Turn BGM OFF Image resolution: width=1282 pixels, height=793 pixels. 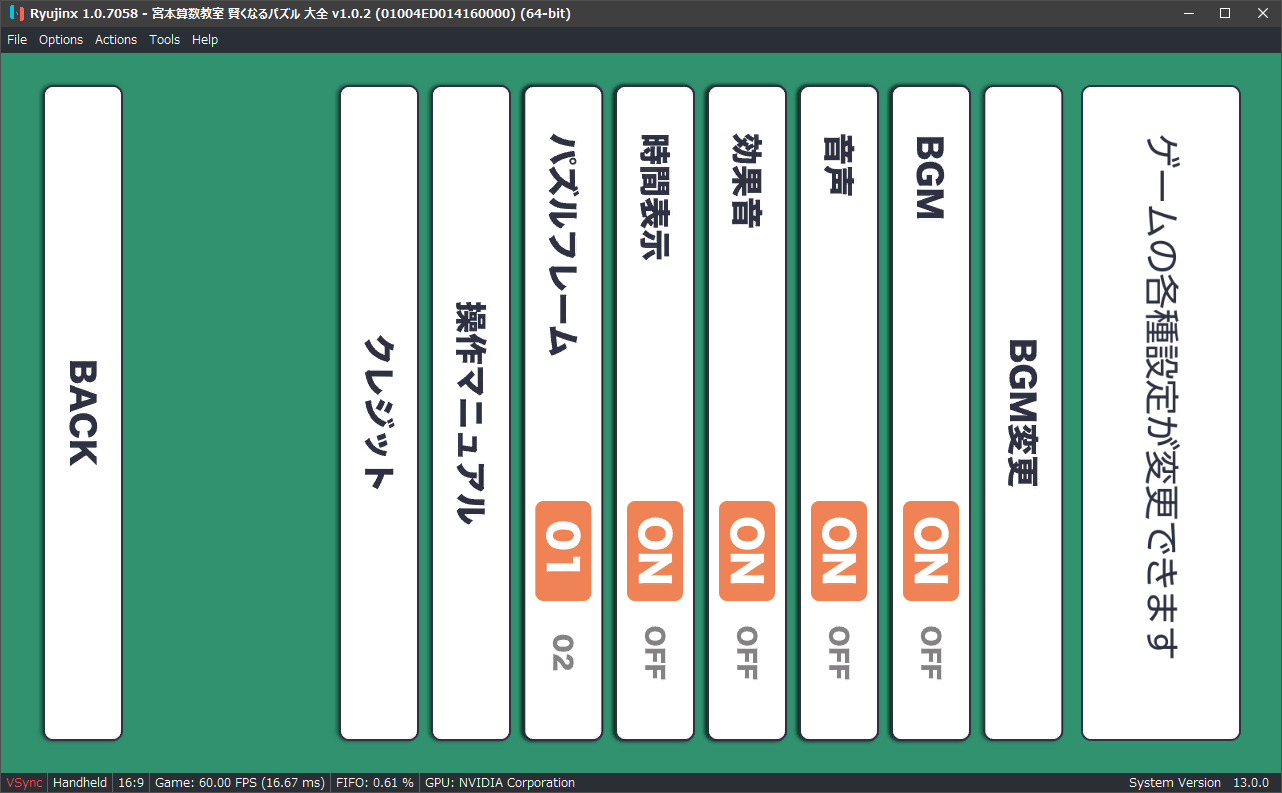click(931, 653)
